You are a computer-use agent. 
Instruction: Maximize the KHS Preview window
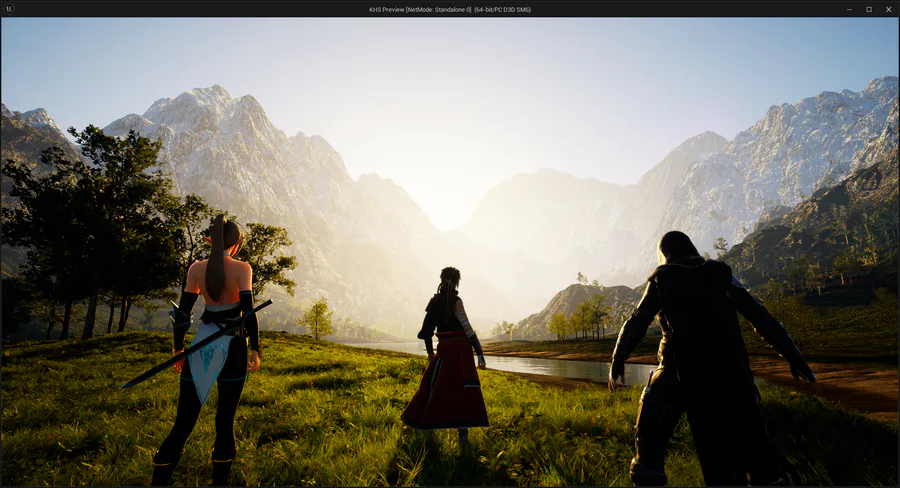869,9
